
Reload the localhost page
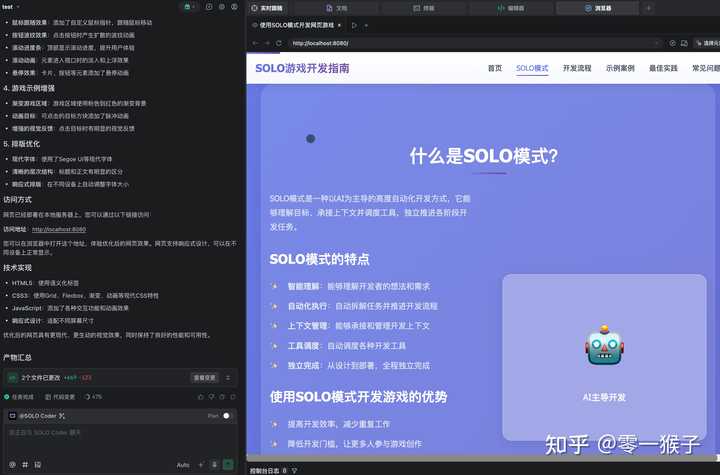point(278,43)
